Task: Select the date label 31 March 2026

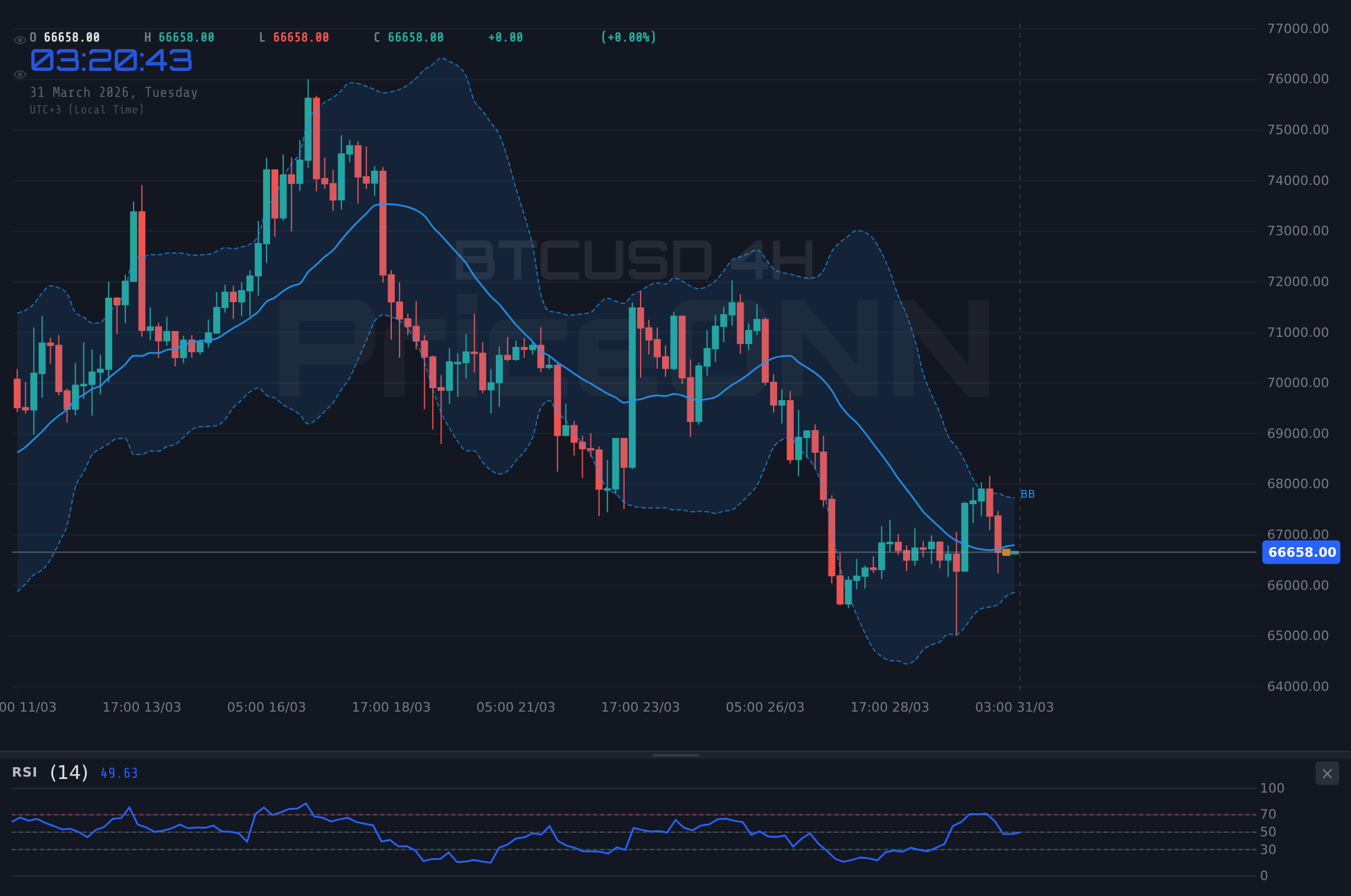Action: pos(113,92)
